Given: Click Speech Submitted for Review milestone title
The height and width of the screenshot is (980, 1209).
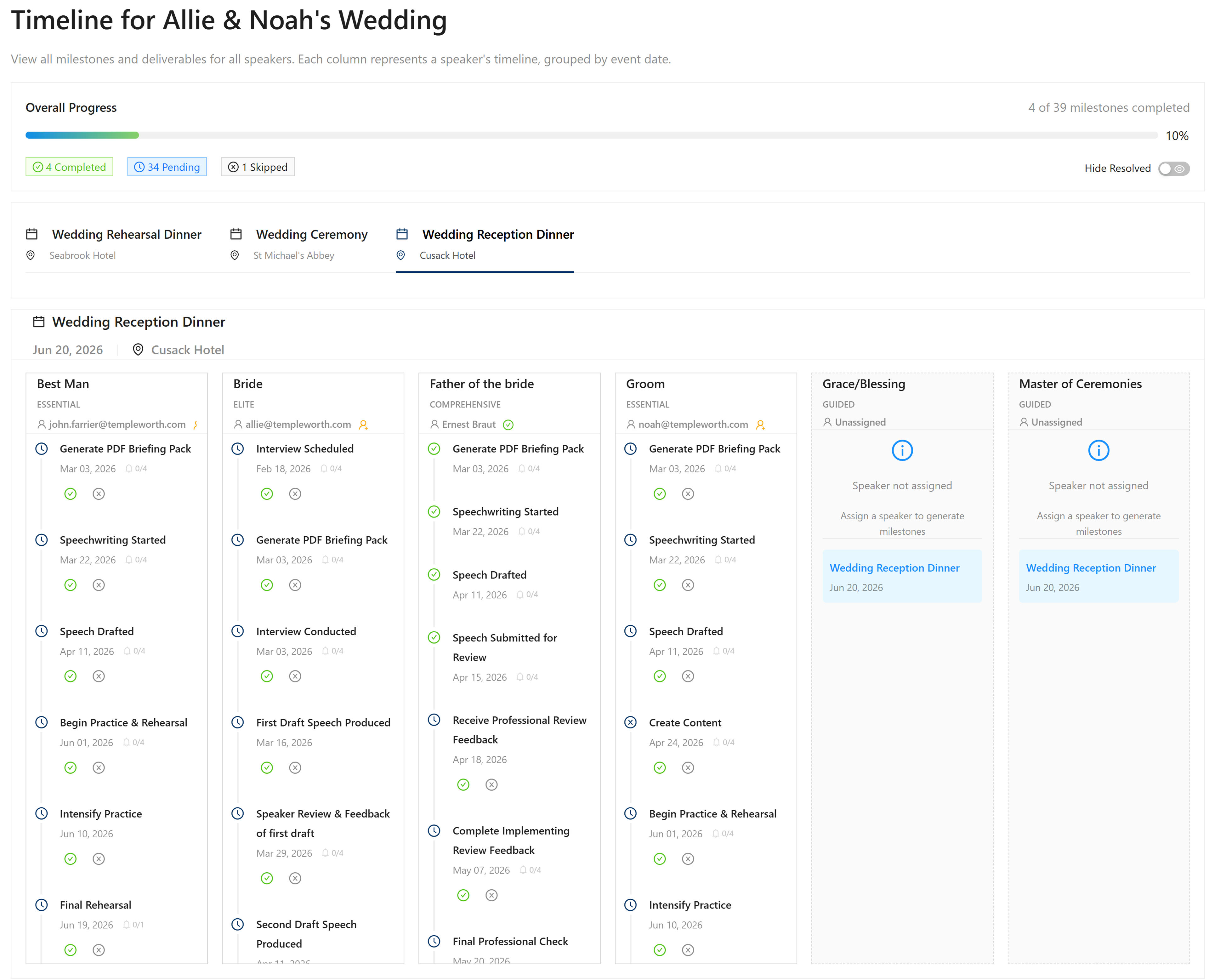Looking at the screenshot, I should (505, 647).
